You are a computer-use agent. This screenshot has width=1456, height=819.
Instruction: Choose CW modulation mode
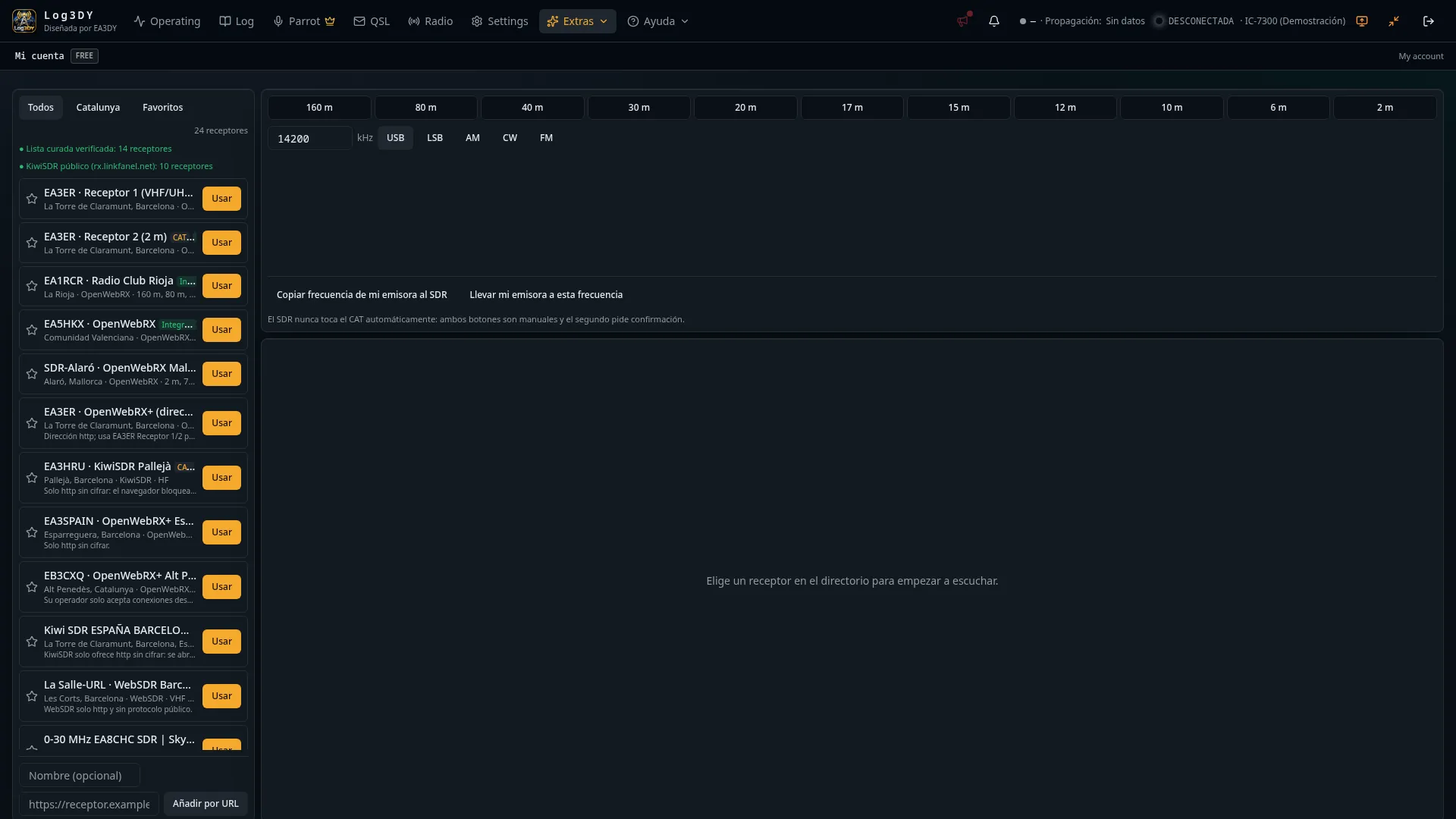[x=510, y=138]
